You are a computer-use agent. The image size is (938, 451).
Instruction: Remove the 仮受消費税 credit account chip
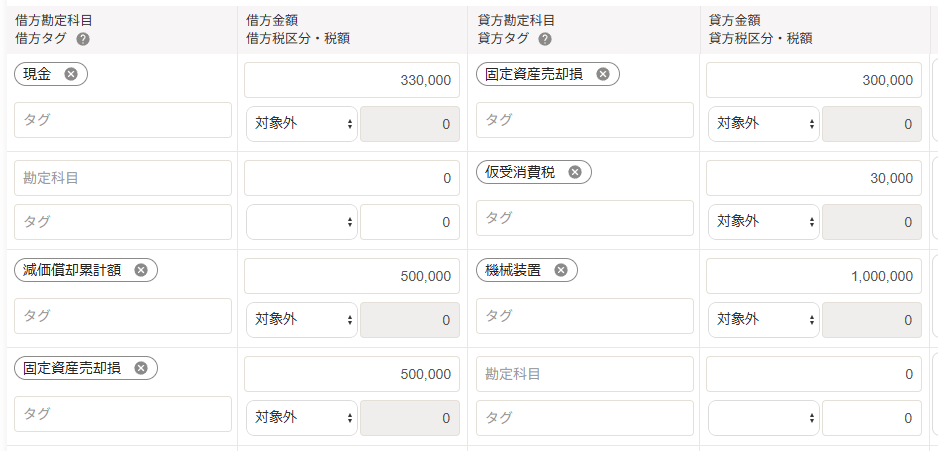[x=574, y=172]
